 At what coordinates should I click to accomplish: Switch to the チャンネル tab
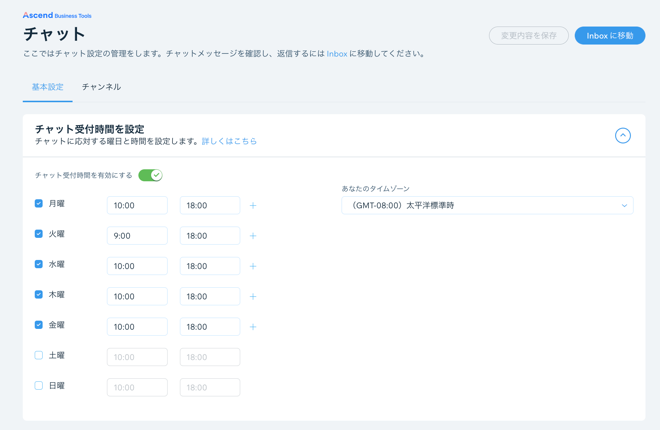pyautogui.click(x=101, y=87)
